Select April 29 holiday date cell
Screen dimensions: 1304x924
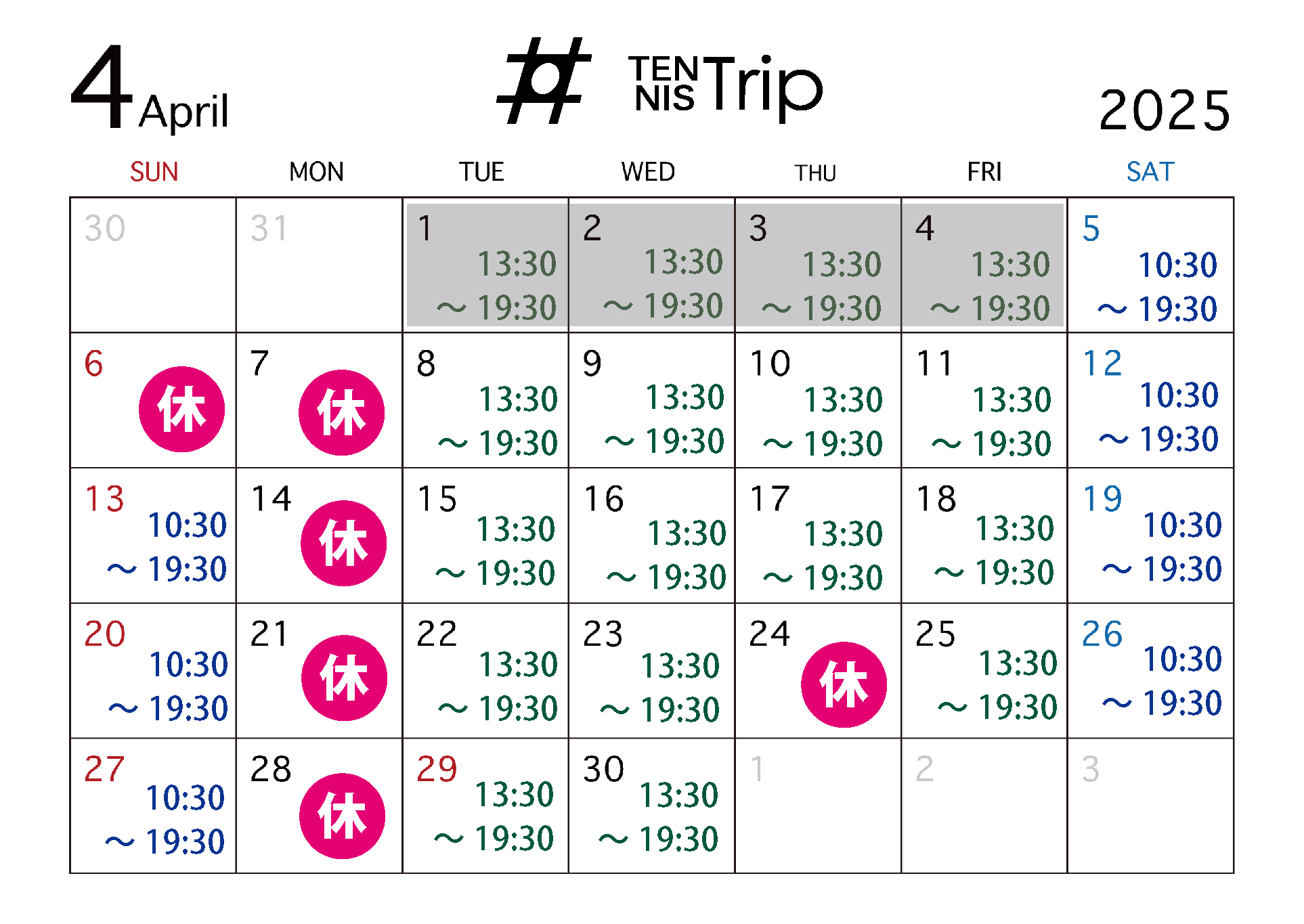coord(485,806)
